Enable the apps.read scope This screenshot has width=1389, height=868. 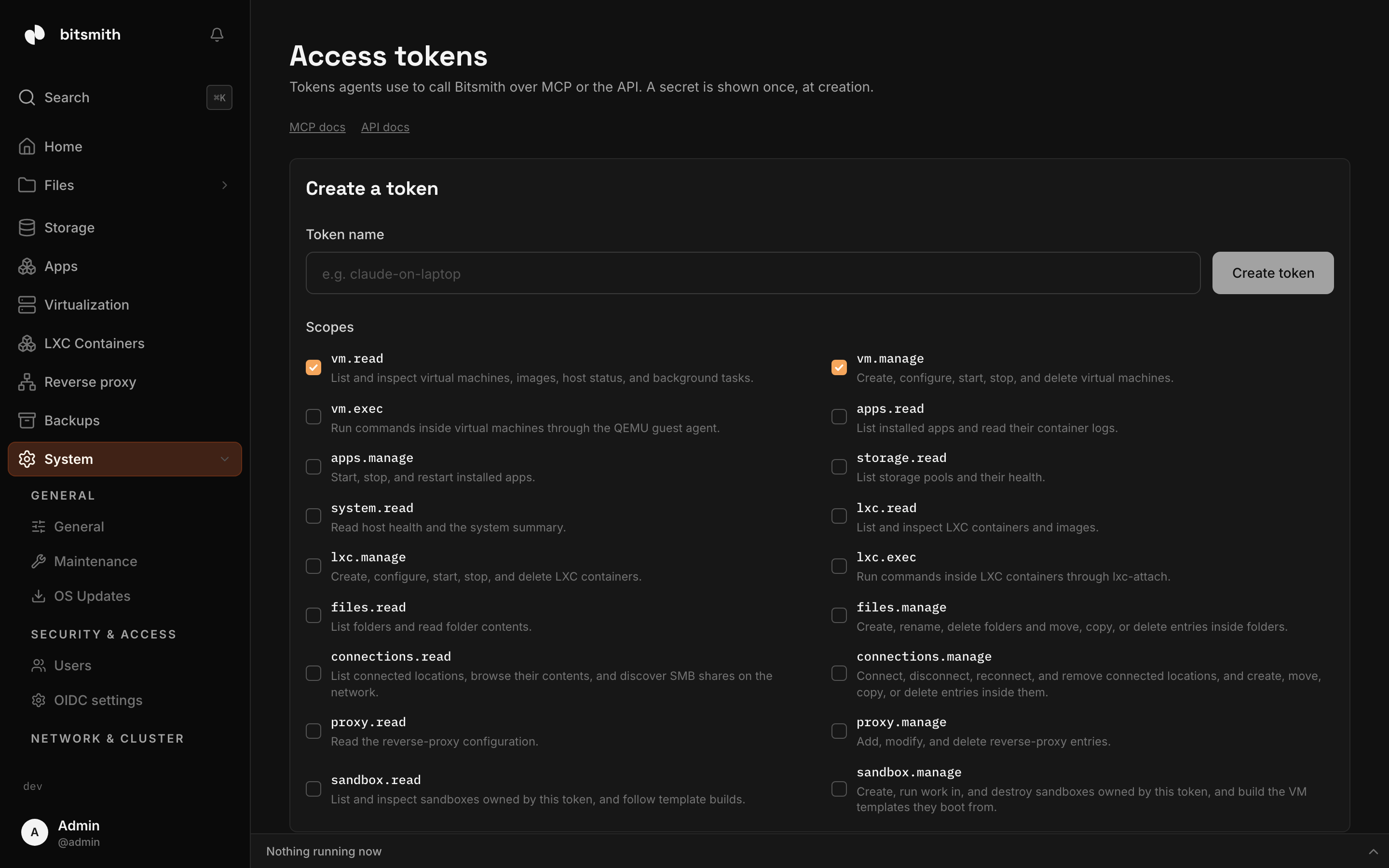(839, 417)
